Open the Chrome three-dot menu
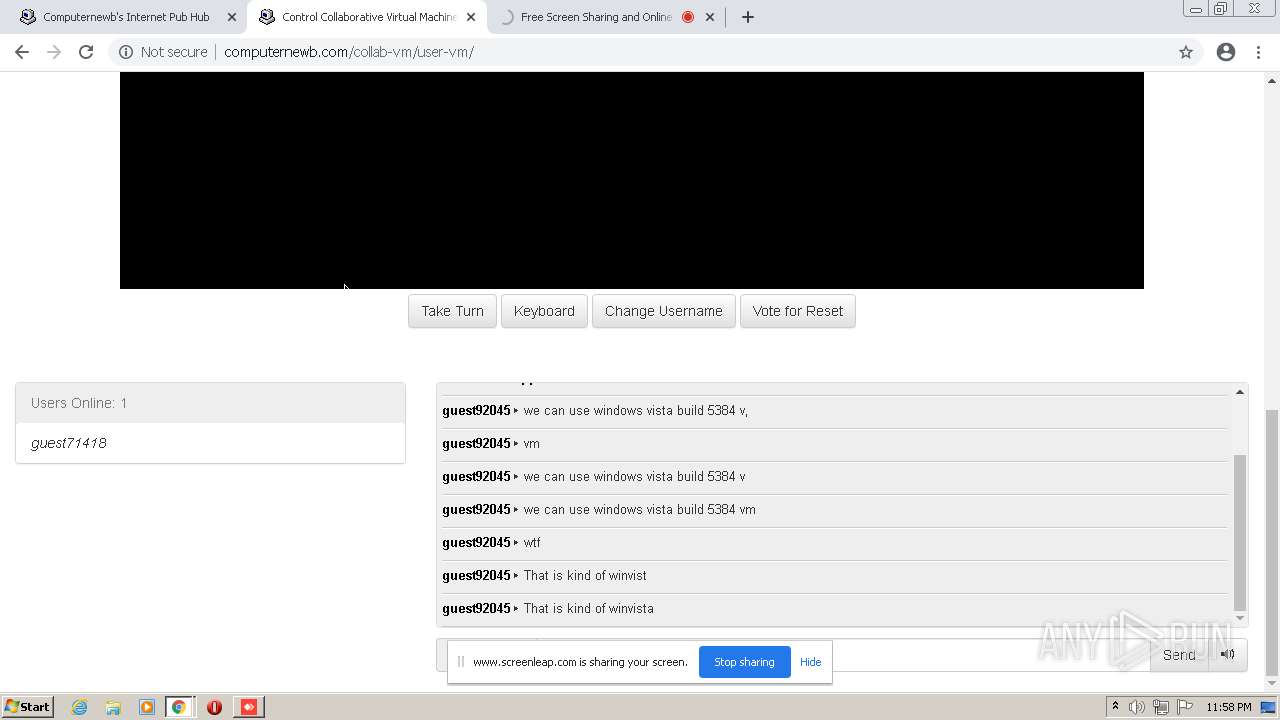 point(1258,52)
